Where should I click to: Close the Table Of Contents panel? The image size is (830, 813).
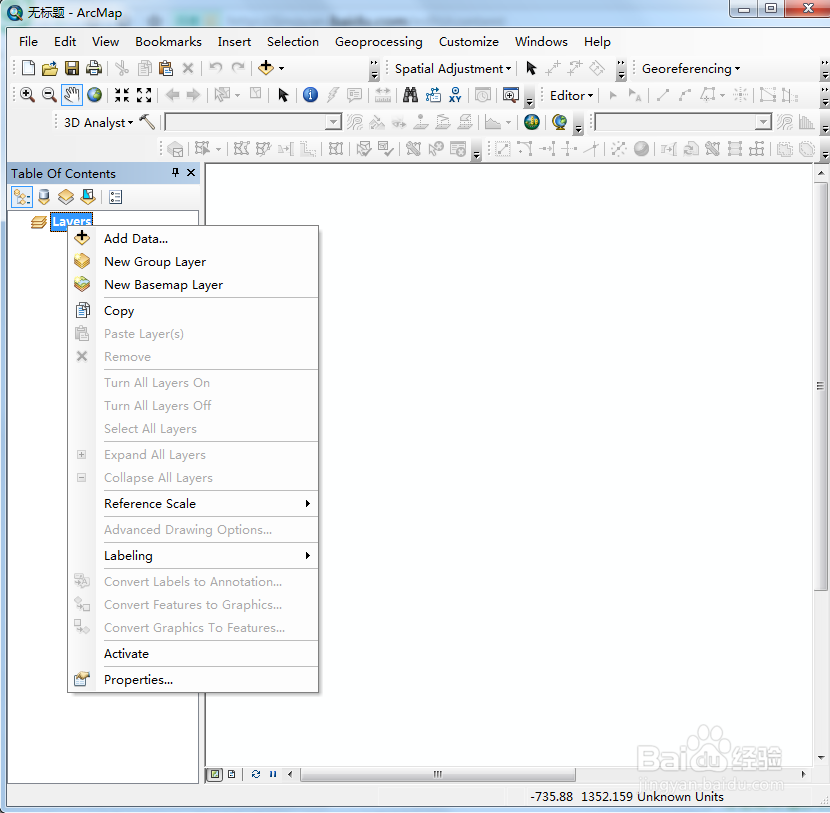[191, 173]
